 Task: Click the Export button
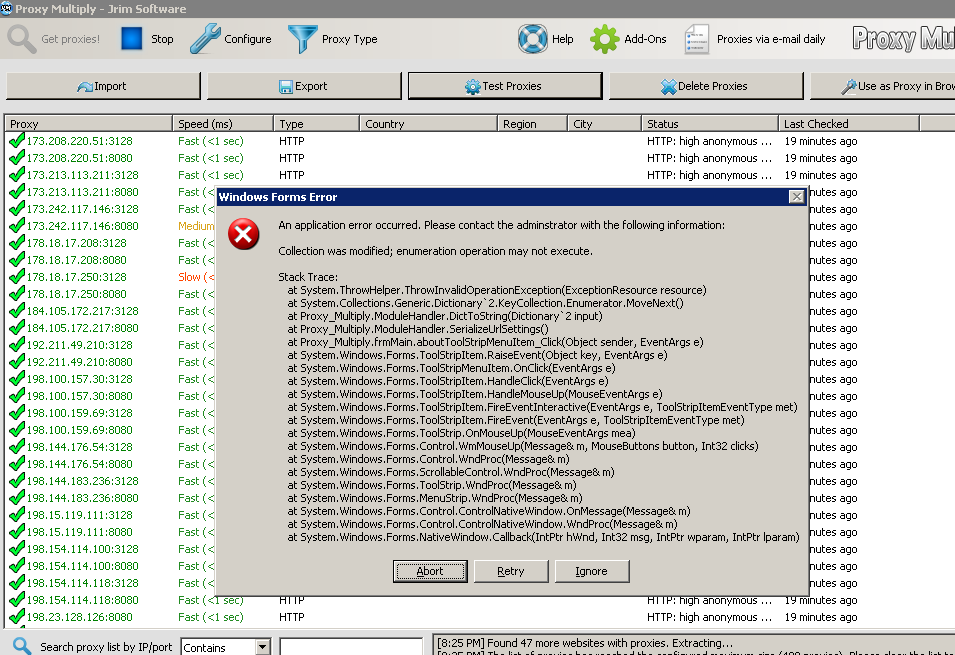point(304,86)
